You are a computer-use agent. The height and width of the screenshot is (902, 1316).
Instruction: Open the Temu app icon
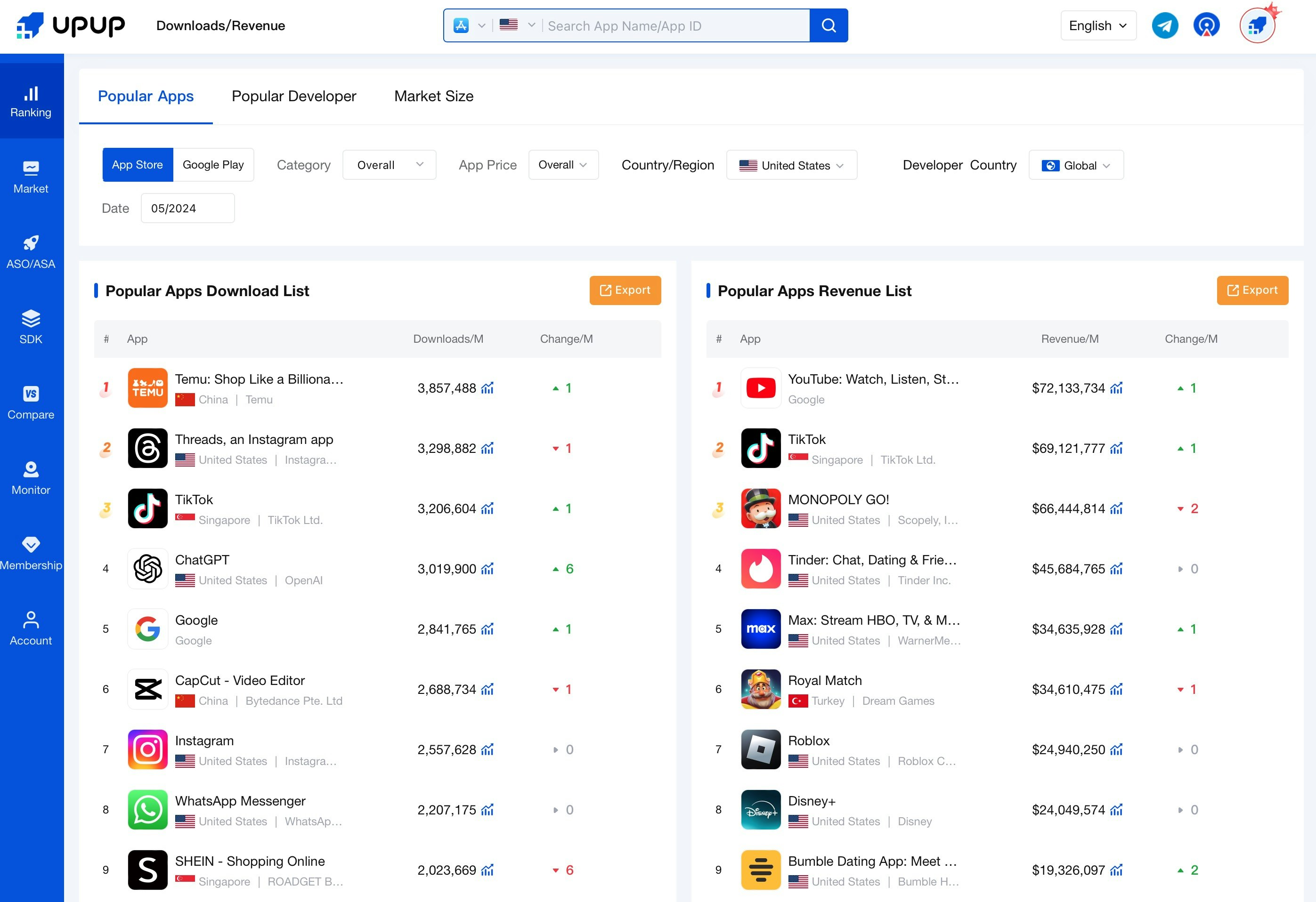(148, 388)
